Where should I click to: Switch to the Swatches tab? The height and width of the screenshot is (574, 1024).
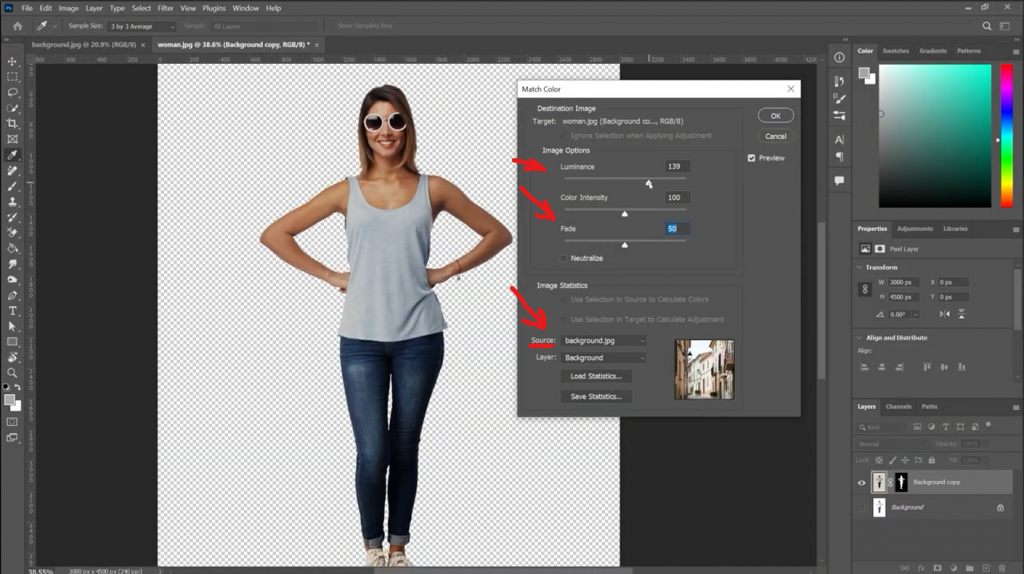click(895, 51)
